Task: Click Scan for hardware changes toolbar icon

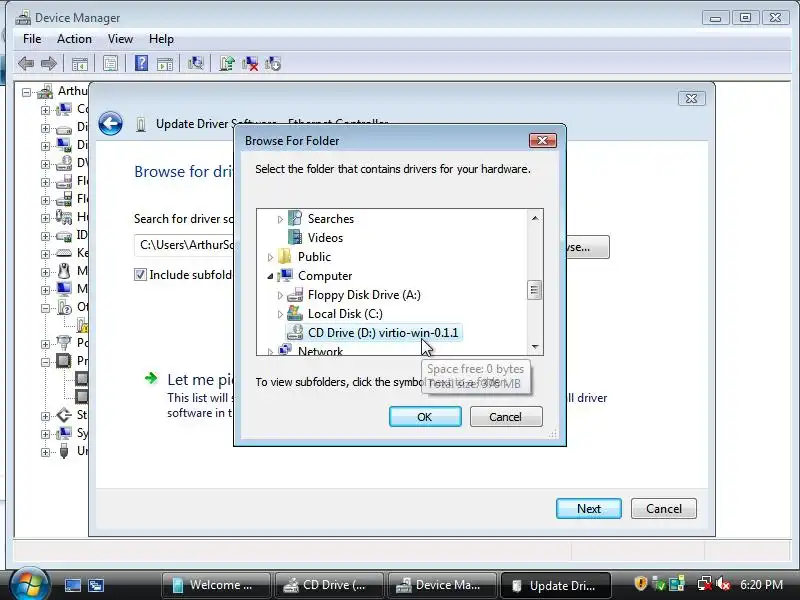Action: coord(195,63)
